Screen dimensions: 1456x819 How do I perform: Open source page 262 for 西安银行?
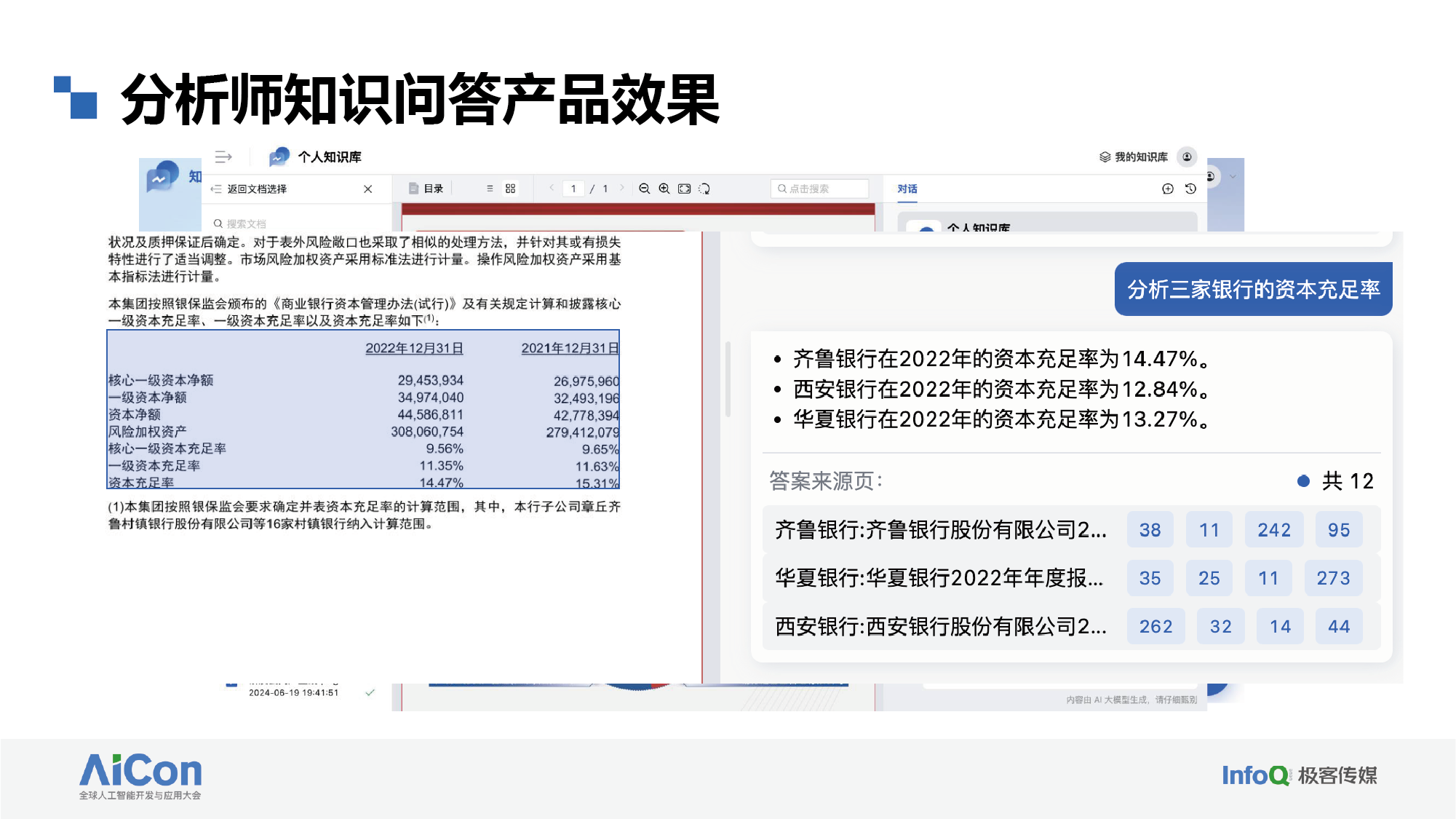(1155, 626)
